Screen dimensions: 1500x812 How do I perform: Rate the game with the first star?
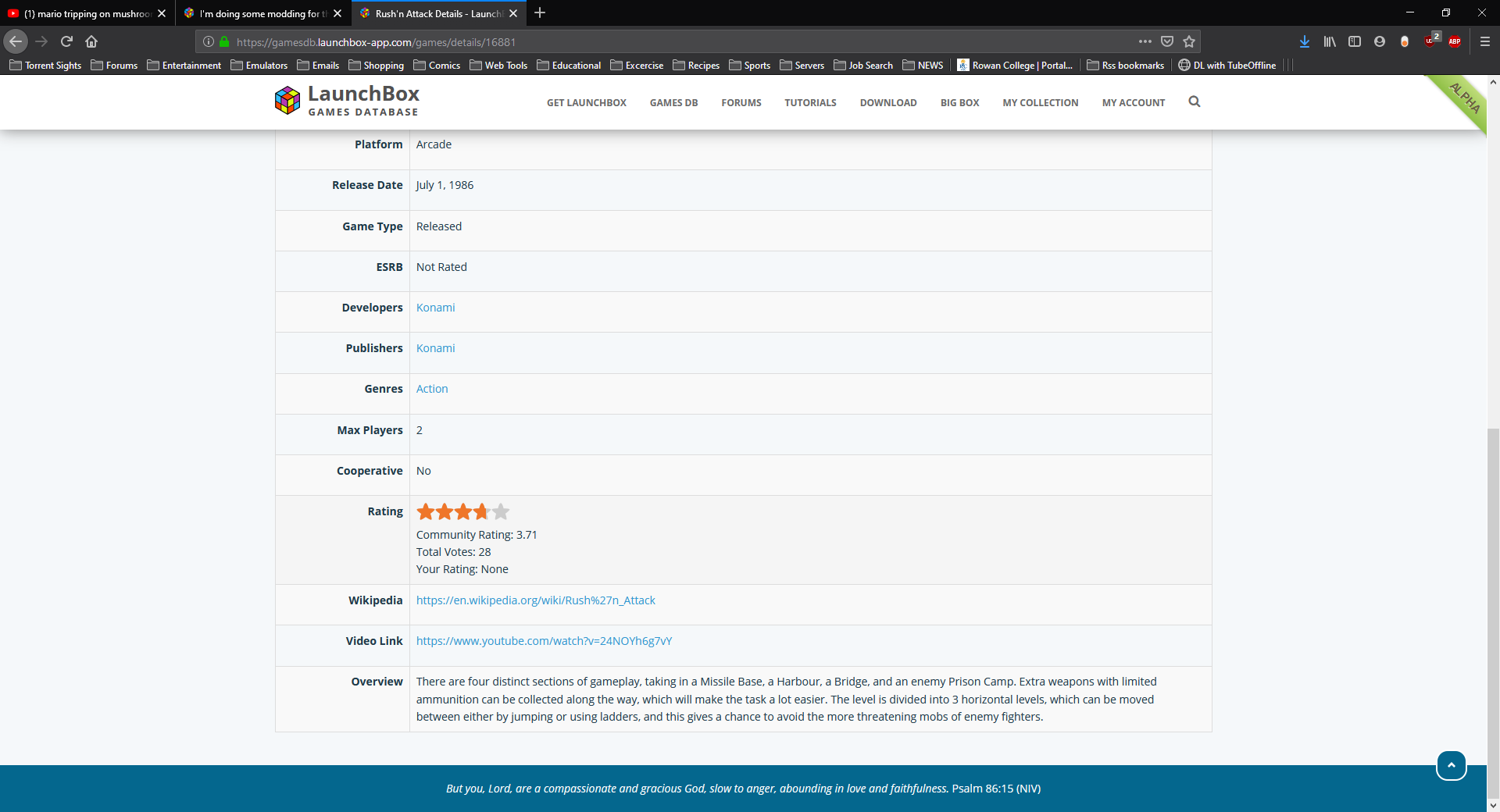pos(425,512)
